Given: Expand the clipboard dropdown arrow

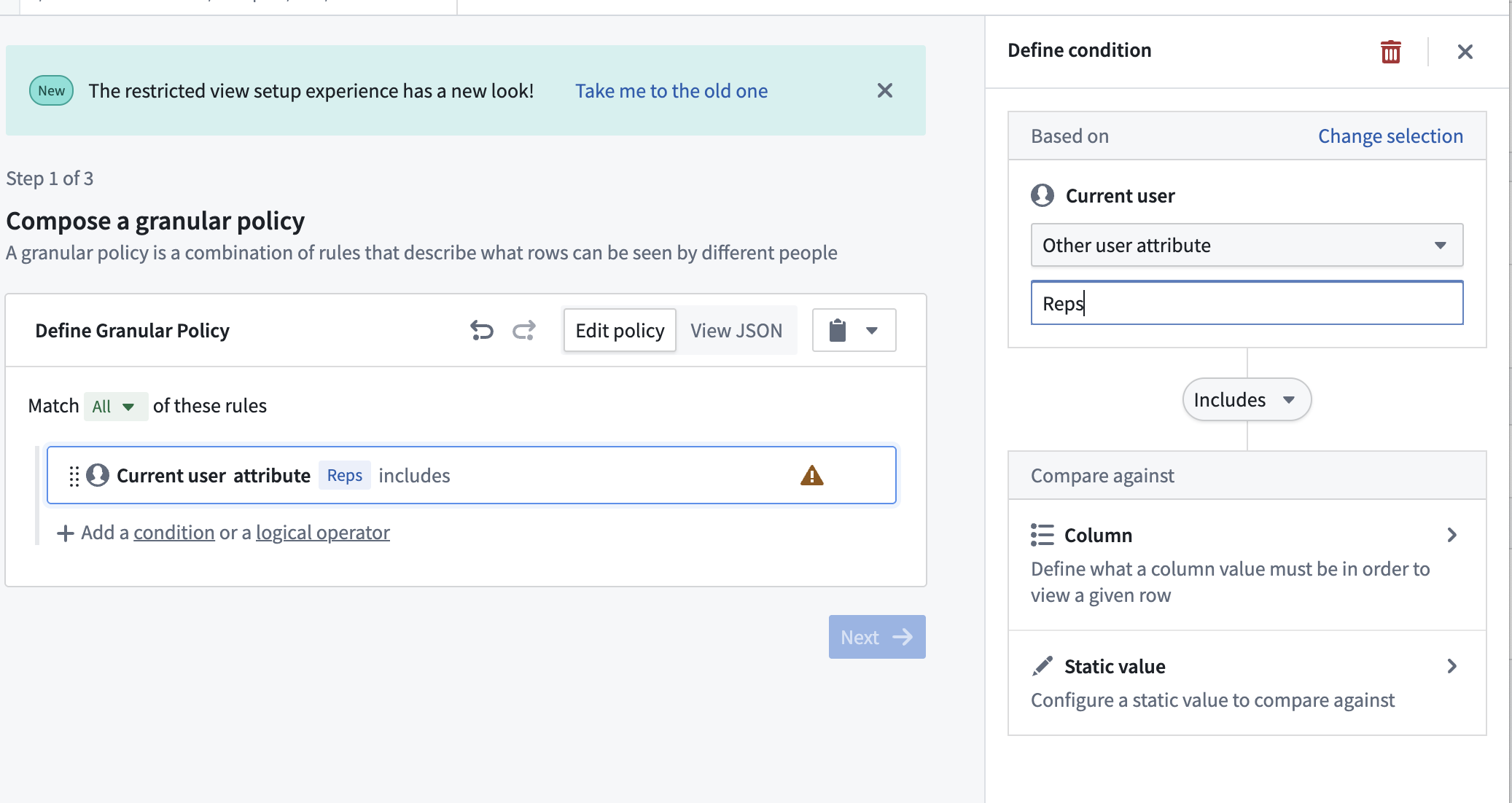Looking at the screenshot, I should click(871, 331).
